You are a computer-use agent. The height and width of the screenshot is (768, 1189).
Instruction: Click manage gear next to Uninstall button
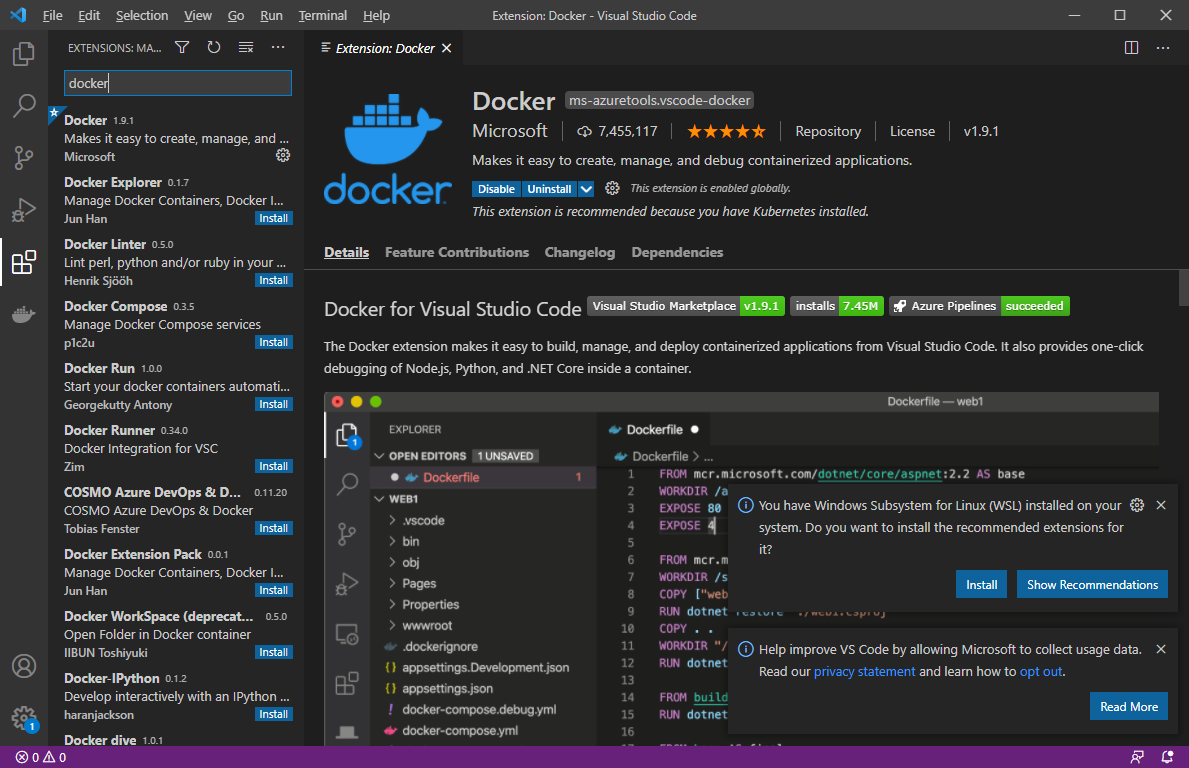[612, 188]
